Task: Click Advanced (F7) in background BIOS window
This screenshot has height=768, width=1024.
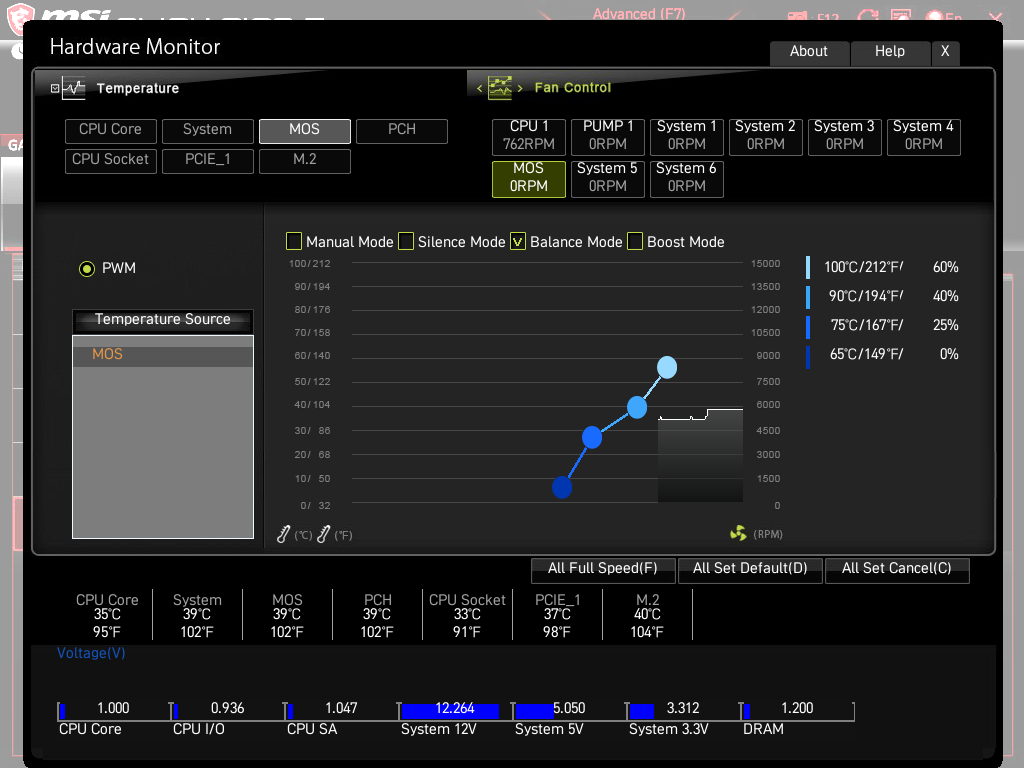Action: coord(639,14)
